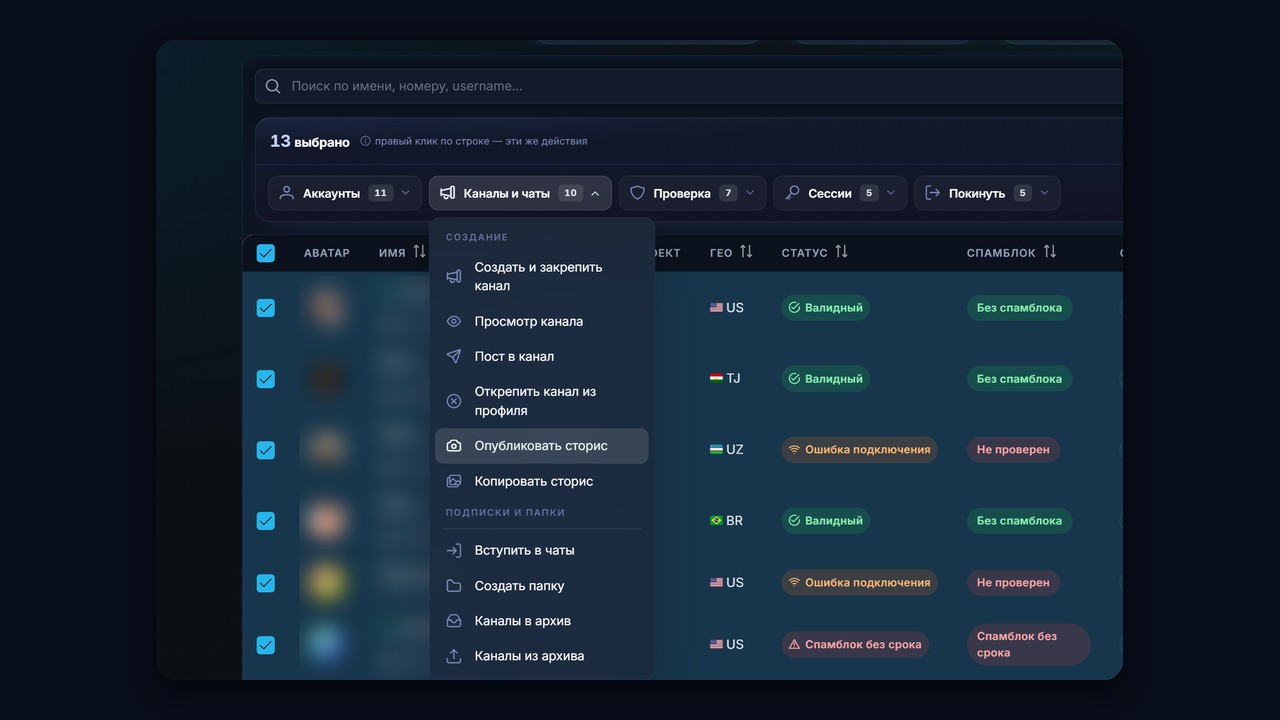
Task: Click the magnifier icon in the search bar
Action: pyautogui.click(x=273, y=86)
